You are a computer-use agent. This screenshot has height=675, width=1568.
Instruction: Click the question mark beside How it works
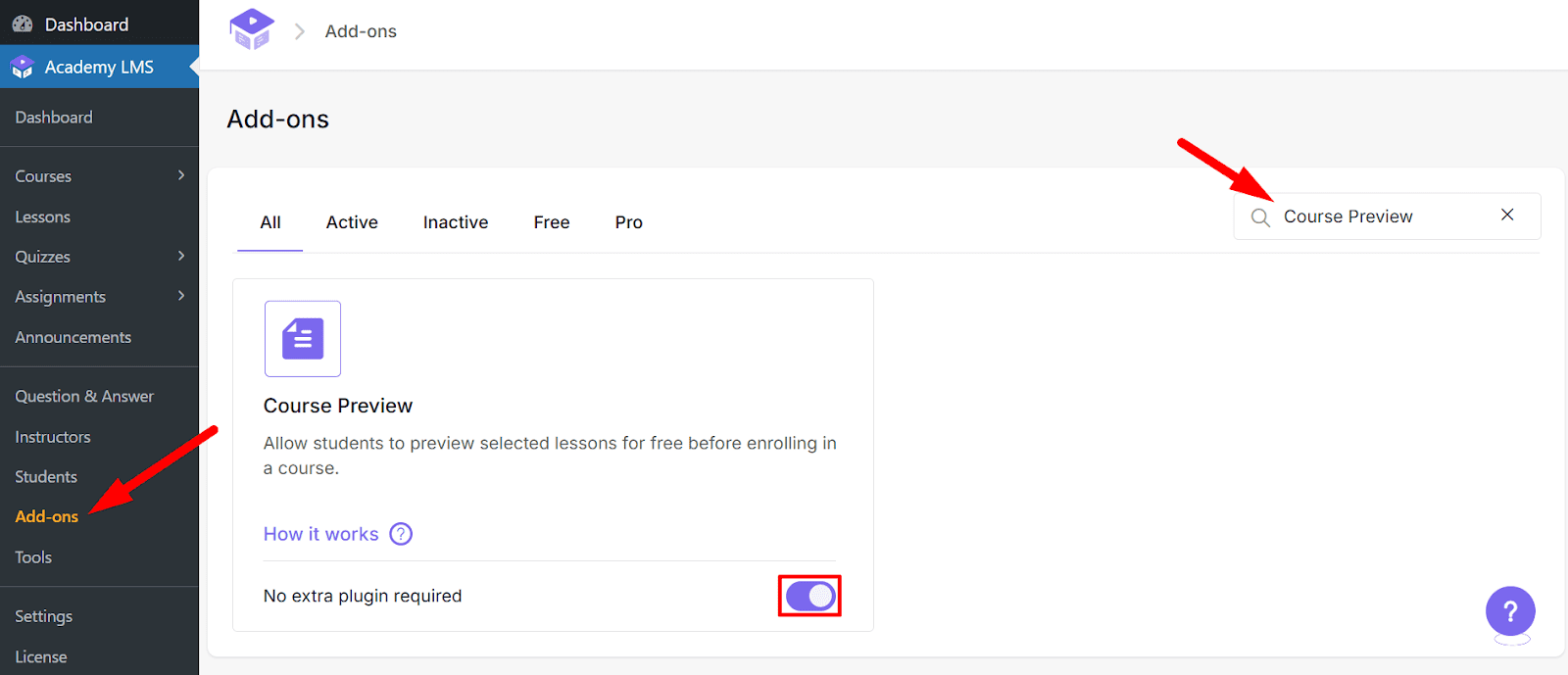[x=400, y=534]
